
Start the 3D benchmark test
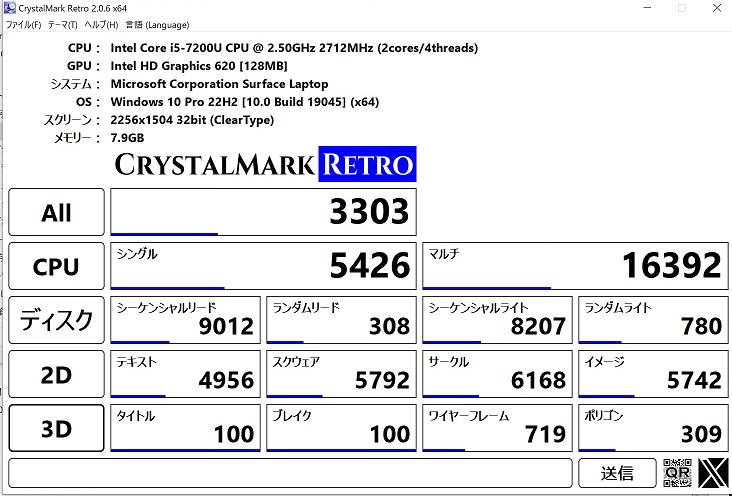click(56, 428)
